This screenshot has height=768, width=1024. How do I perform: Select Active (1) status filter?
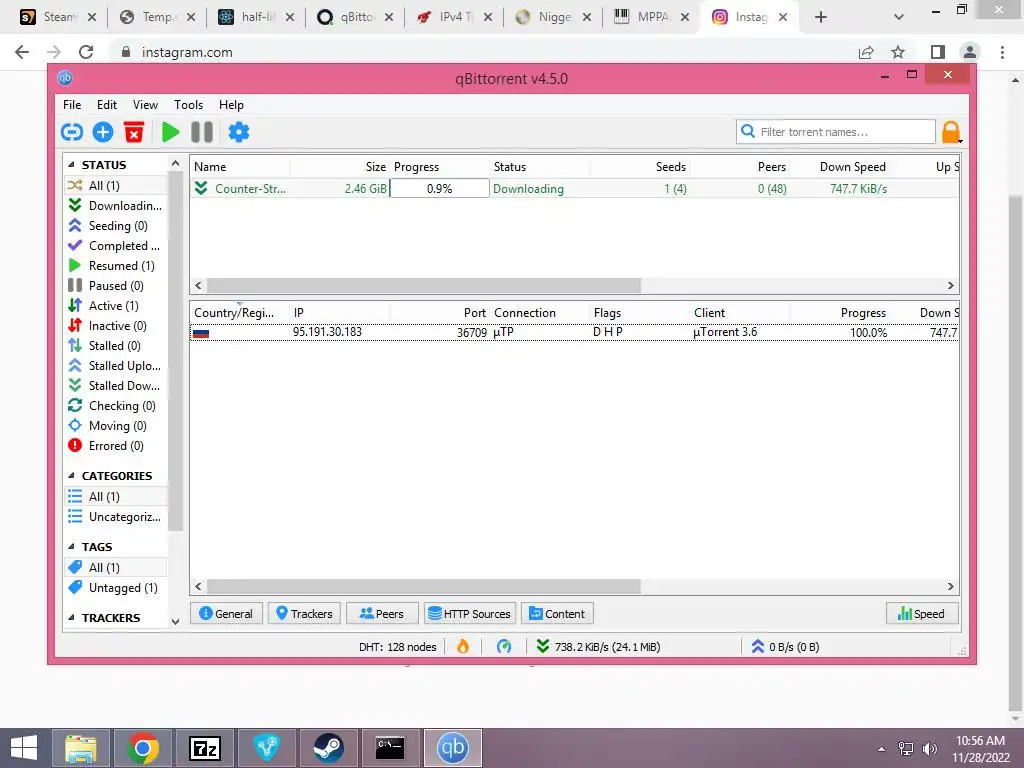point(116,306)
